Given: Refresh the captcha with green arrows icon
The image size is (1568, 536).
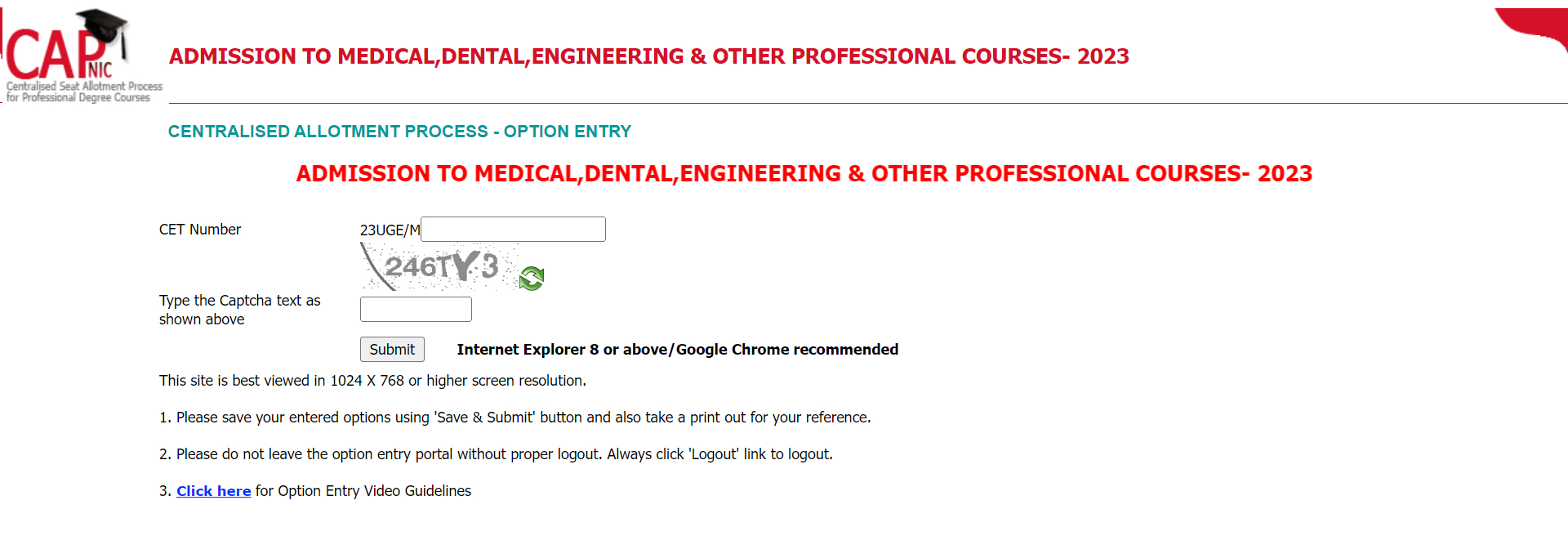Looking at the screenshot, I should (532, 279).
